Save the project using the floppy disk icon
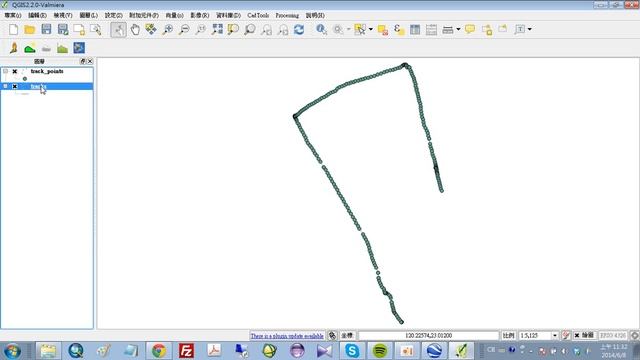Screen dimensions: 640x360 coord(46,29)
